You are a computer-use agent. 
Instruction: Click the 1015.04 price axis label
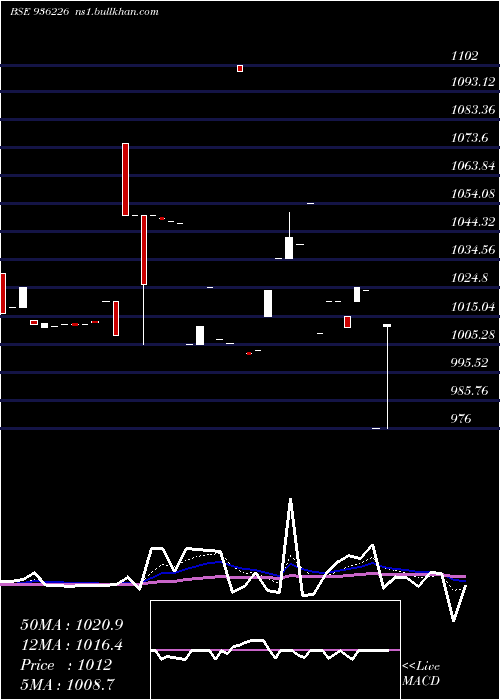473,307
